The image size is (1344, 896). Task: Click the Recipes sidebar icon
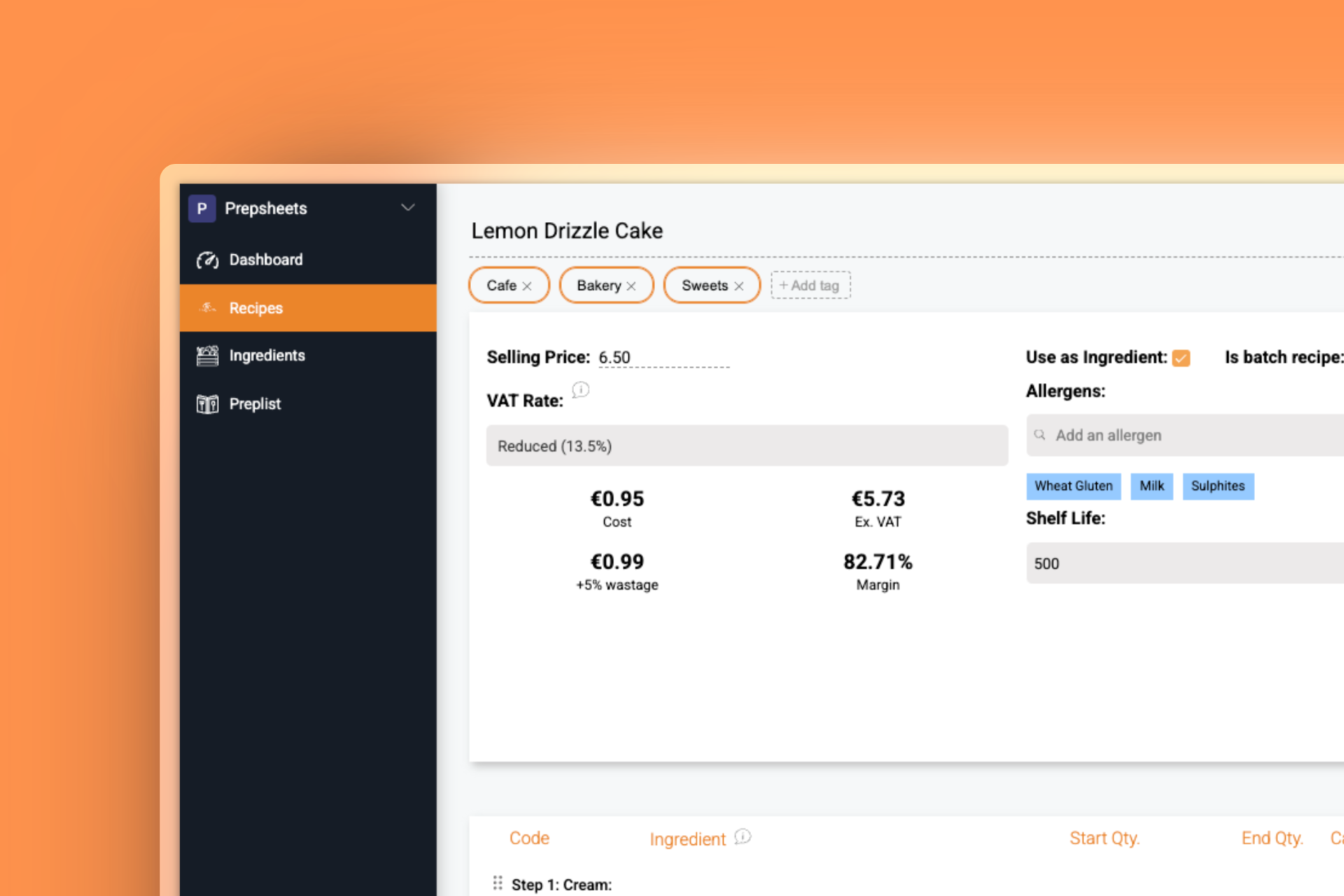tap(207, 307)
